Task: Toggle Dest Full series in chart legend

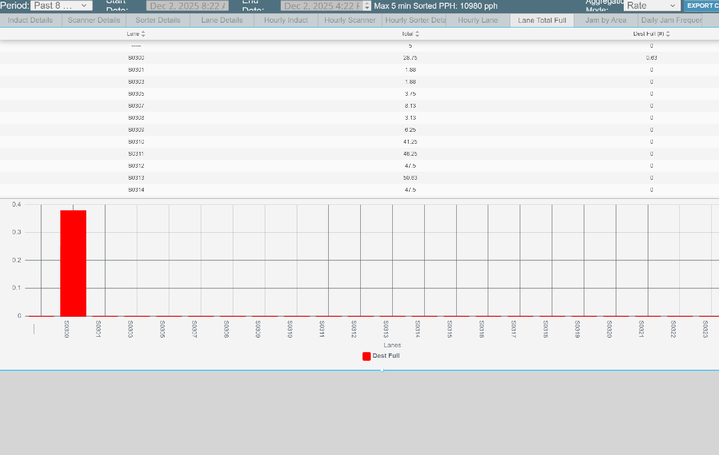Action: tap(380, 355)
